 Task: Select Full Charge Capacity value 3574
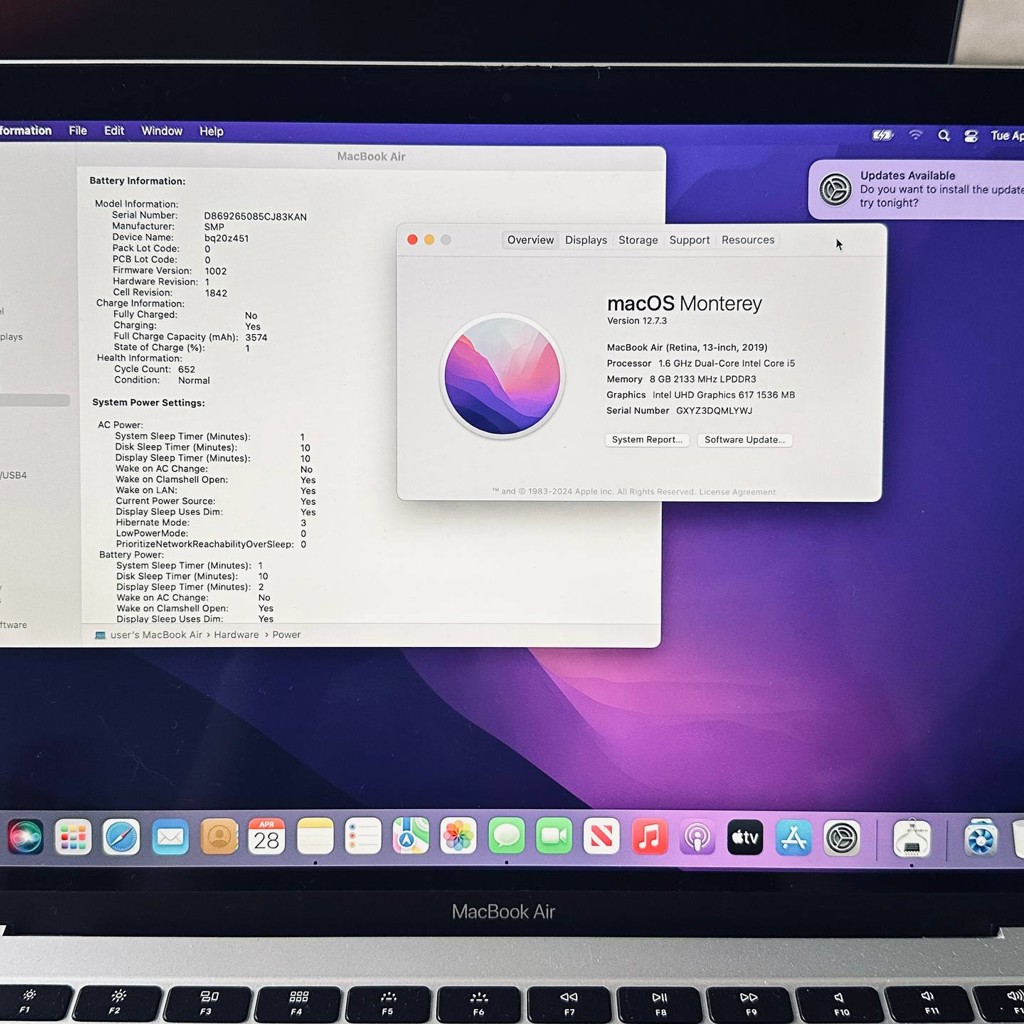point(256,337)
